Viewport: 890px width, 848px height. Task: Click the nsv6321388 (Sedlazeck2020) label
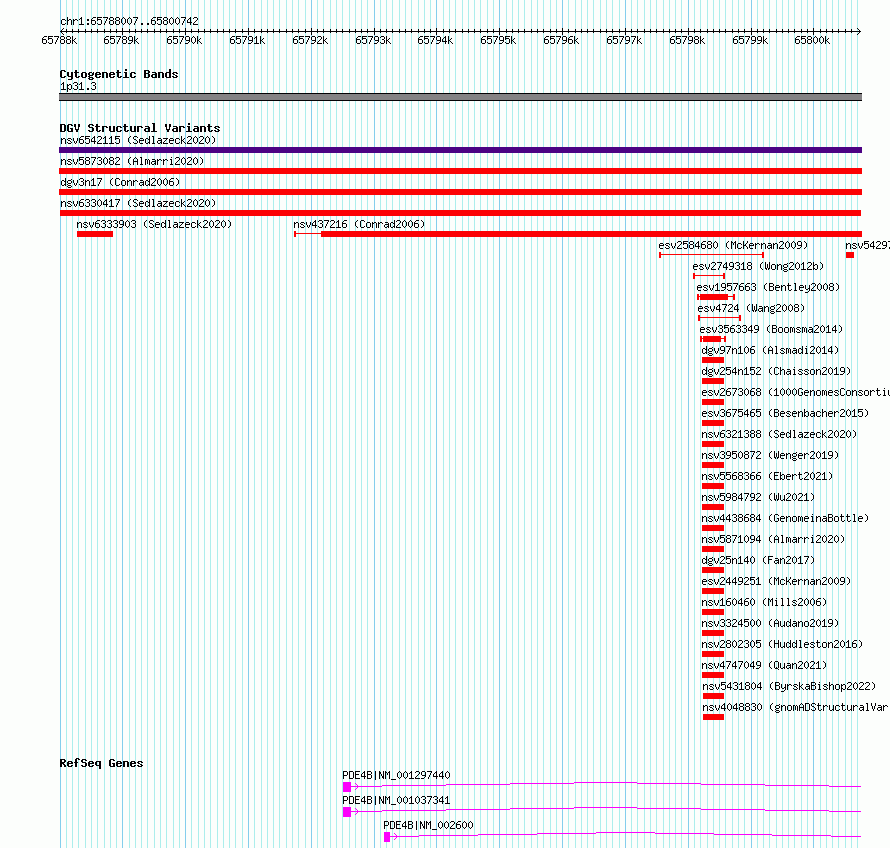[779, 434]
